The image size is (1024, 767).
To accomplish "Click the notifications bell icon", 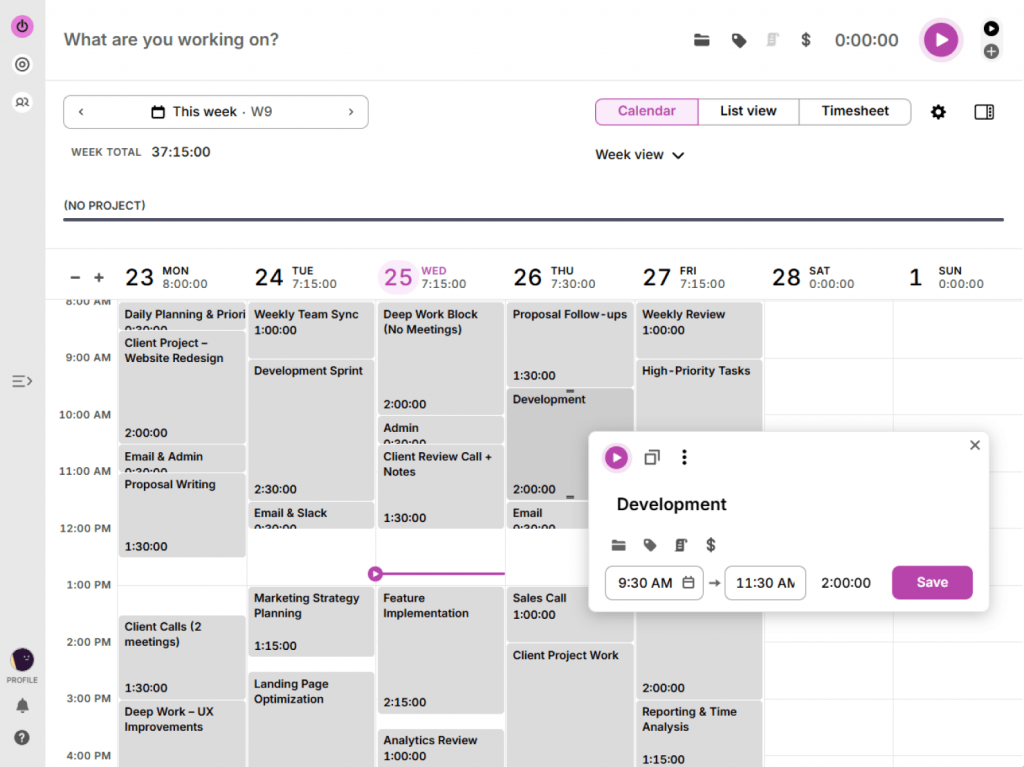I will 22,706.
